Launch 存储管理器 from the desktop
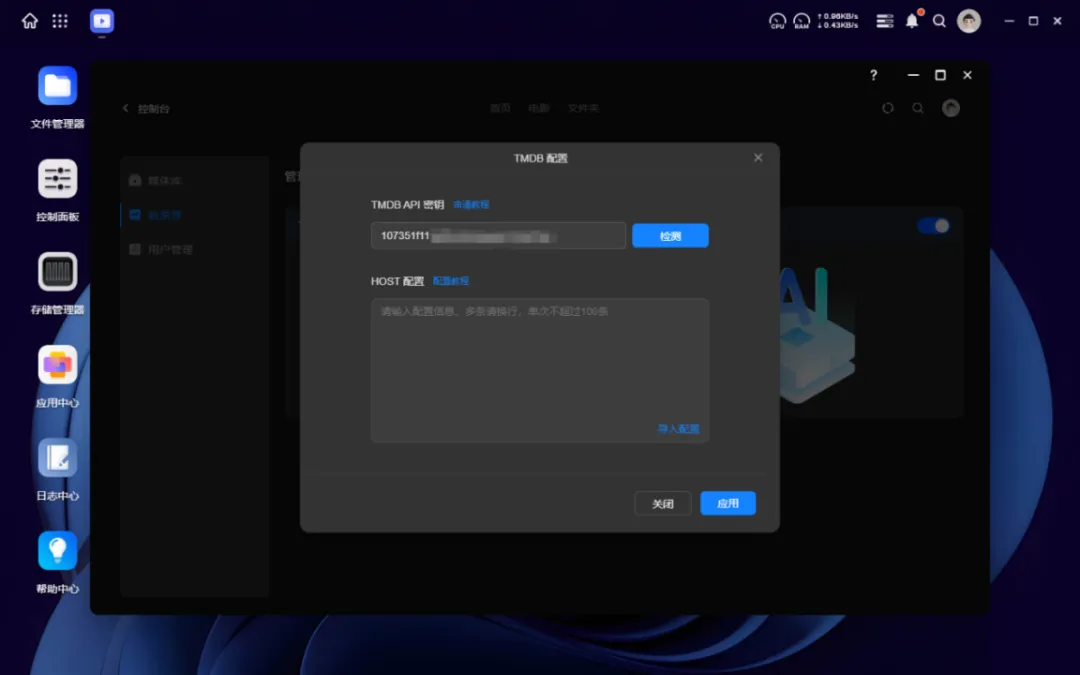 [x=58, y=273]
